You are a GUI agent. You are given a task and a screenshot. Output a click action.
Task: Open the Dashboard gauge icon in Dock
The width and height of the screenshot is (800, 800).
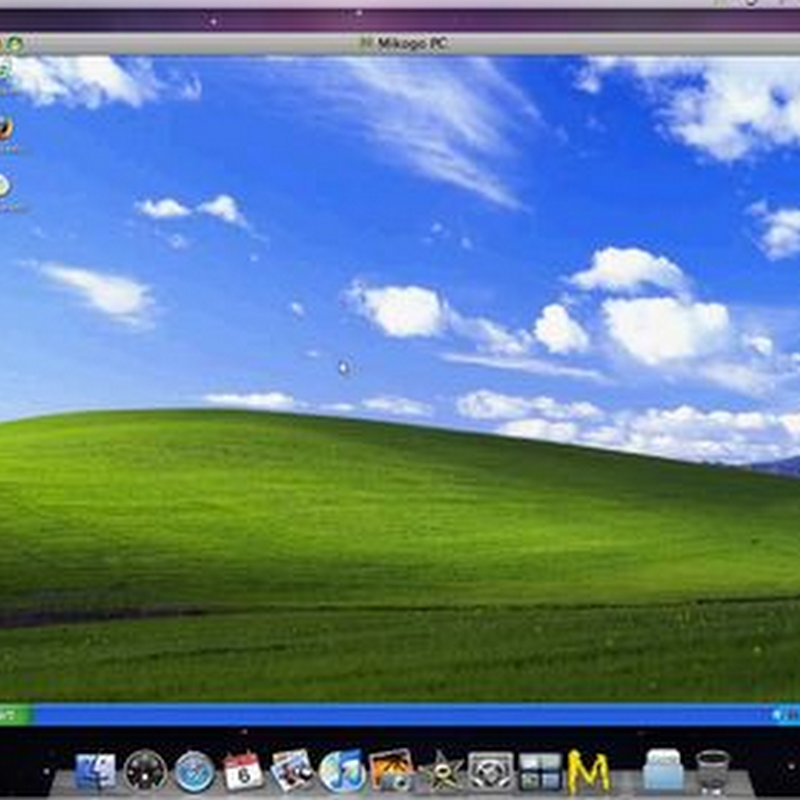tap(145, 770)
